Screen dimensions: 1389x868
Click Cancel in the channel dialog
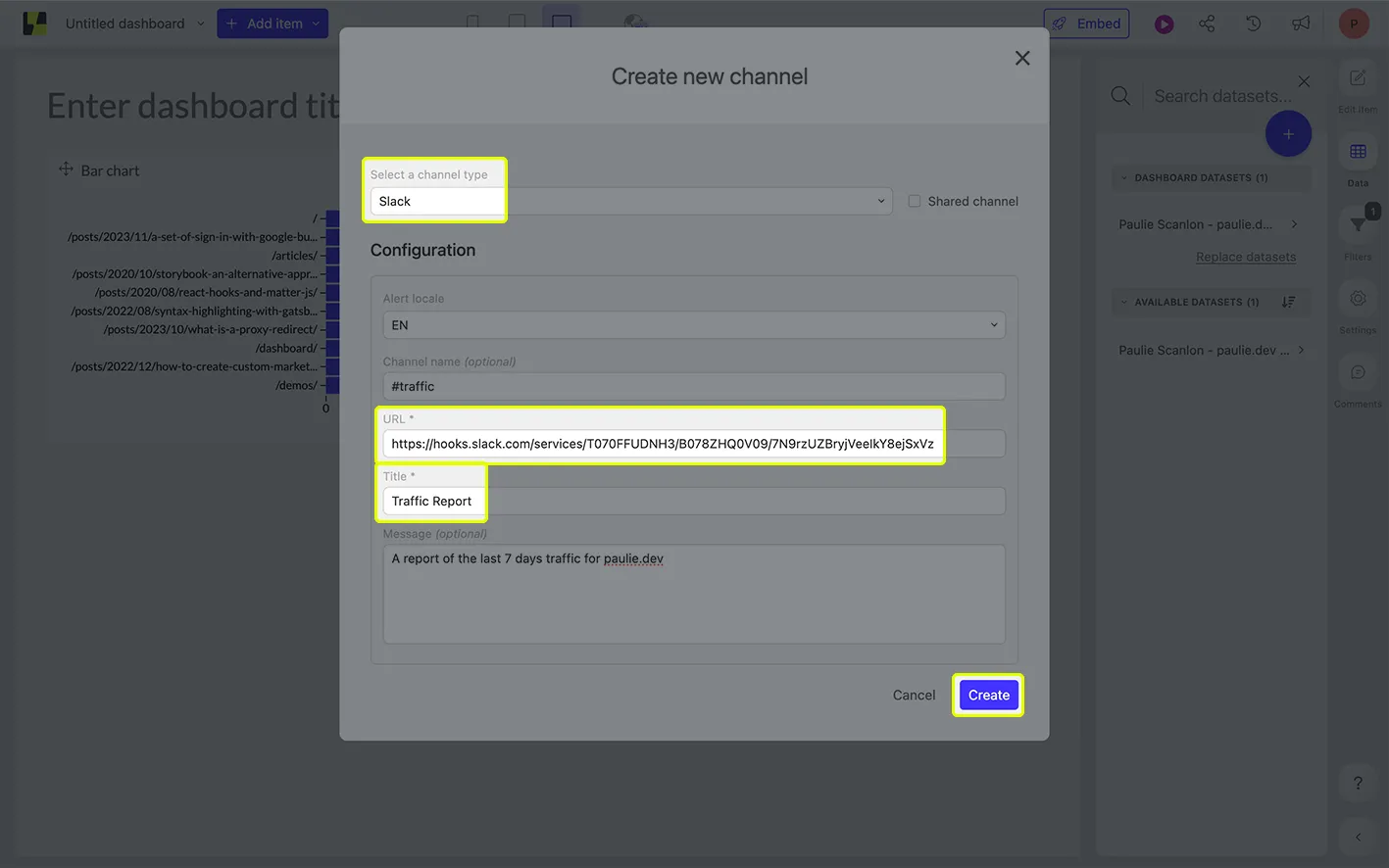914,696
